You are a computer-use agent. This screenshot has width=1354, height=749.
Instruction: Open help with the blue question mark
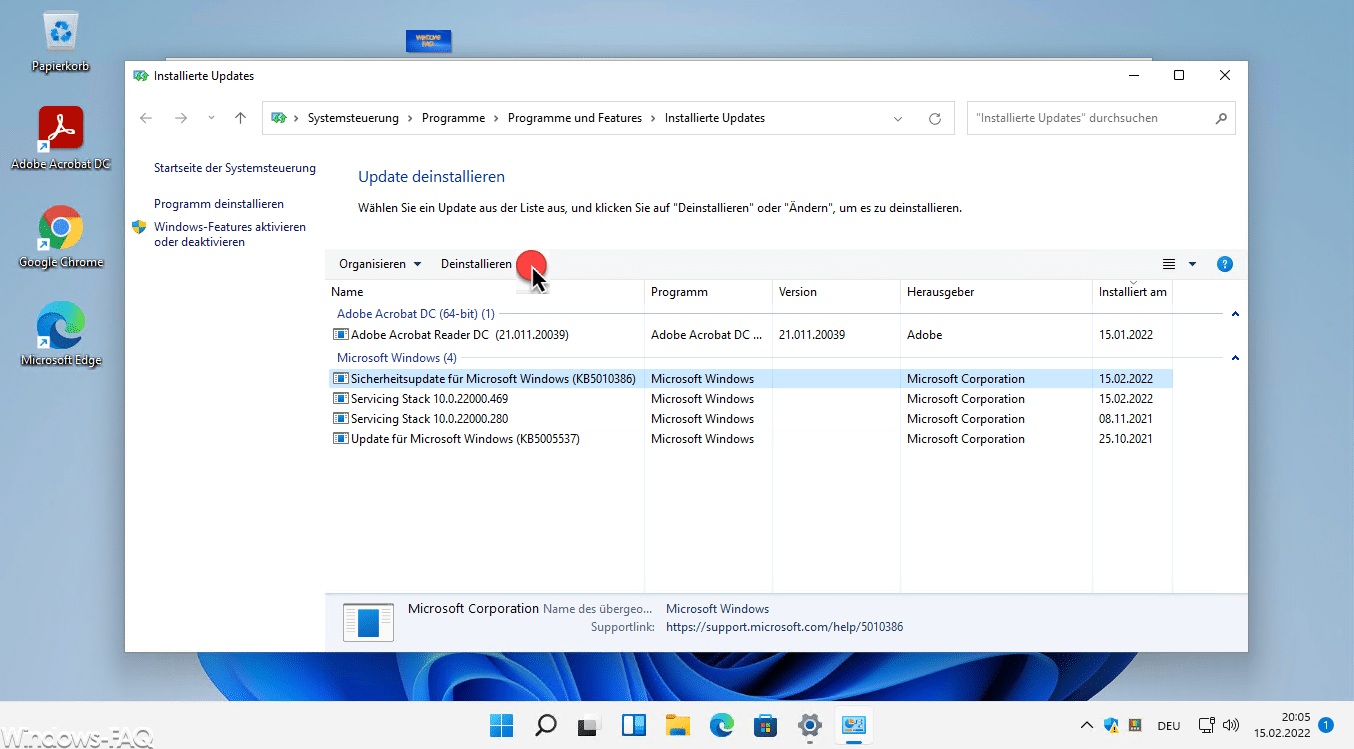pyautogui.click(x=1225, y=264)
